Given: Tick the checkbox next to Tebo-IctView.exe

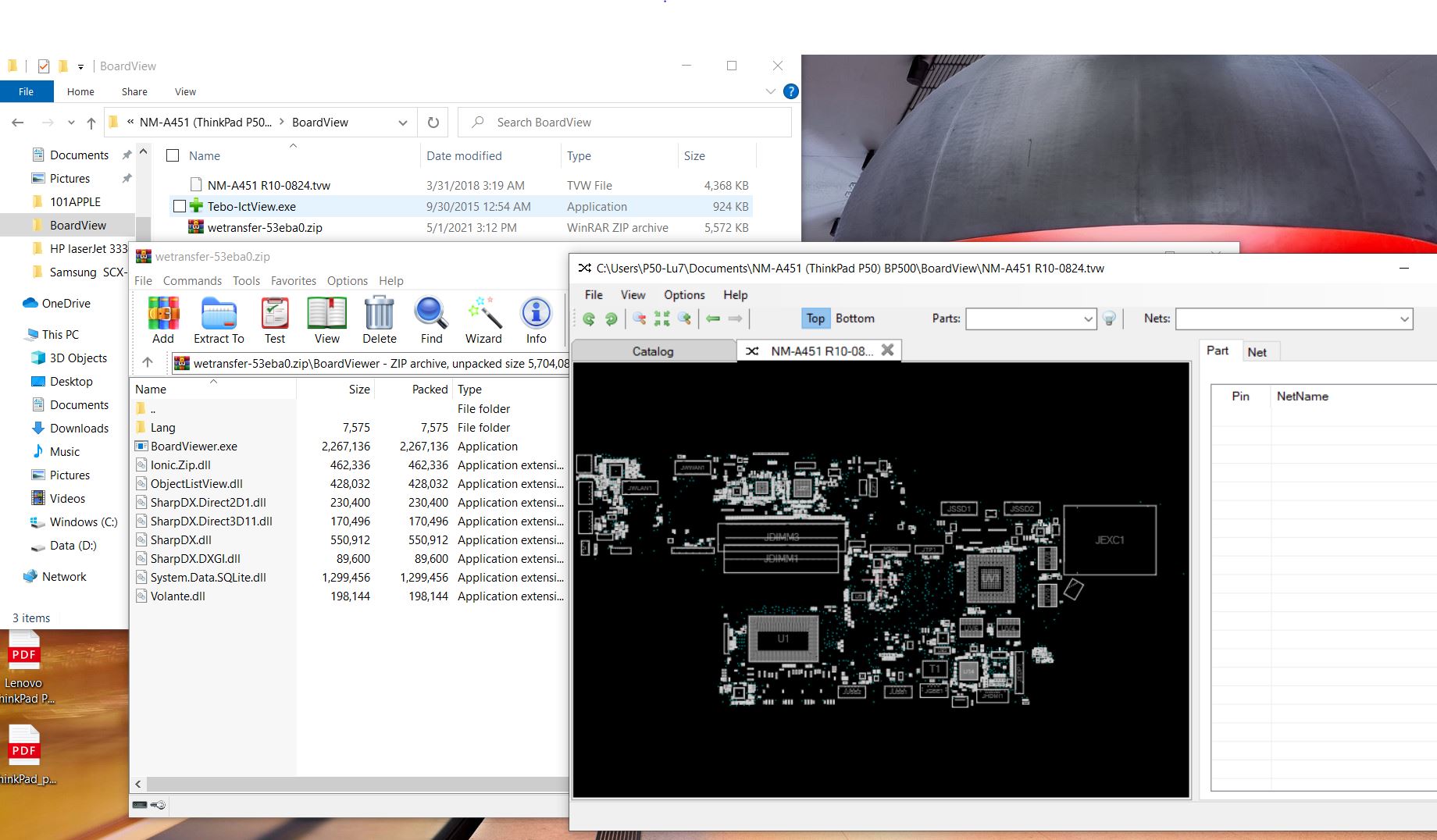Looking at the screenshot, I should [x=180, y=207].
